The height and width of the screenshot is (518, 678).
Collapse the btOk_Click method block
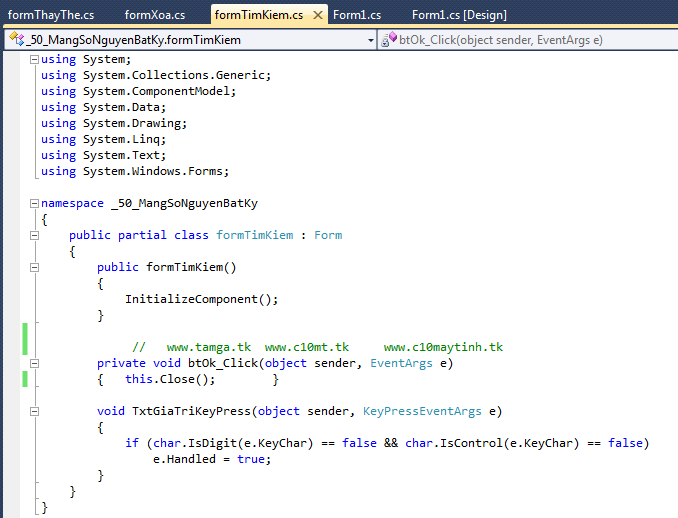coord(35,363)
